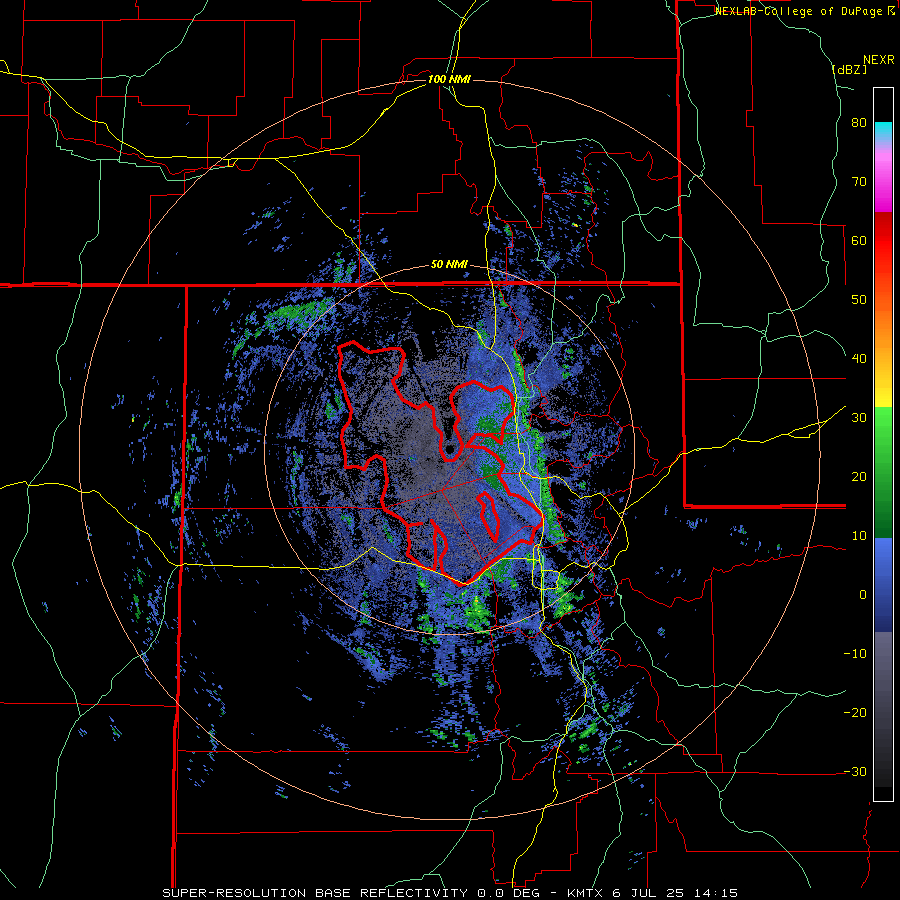
Task: Click the 10 value on the dBZ scale
Action: pos(859,536)
